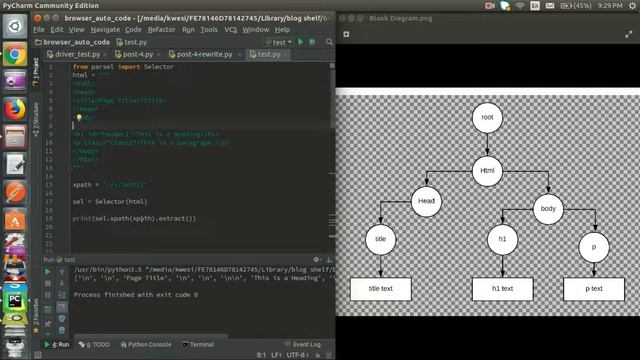
Task: Click the intention light bulb in the editor
Action: [79, 118]
